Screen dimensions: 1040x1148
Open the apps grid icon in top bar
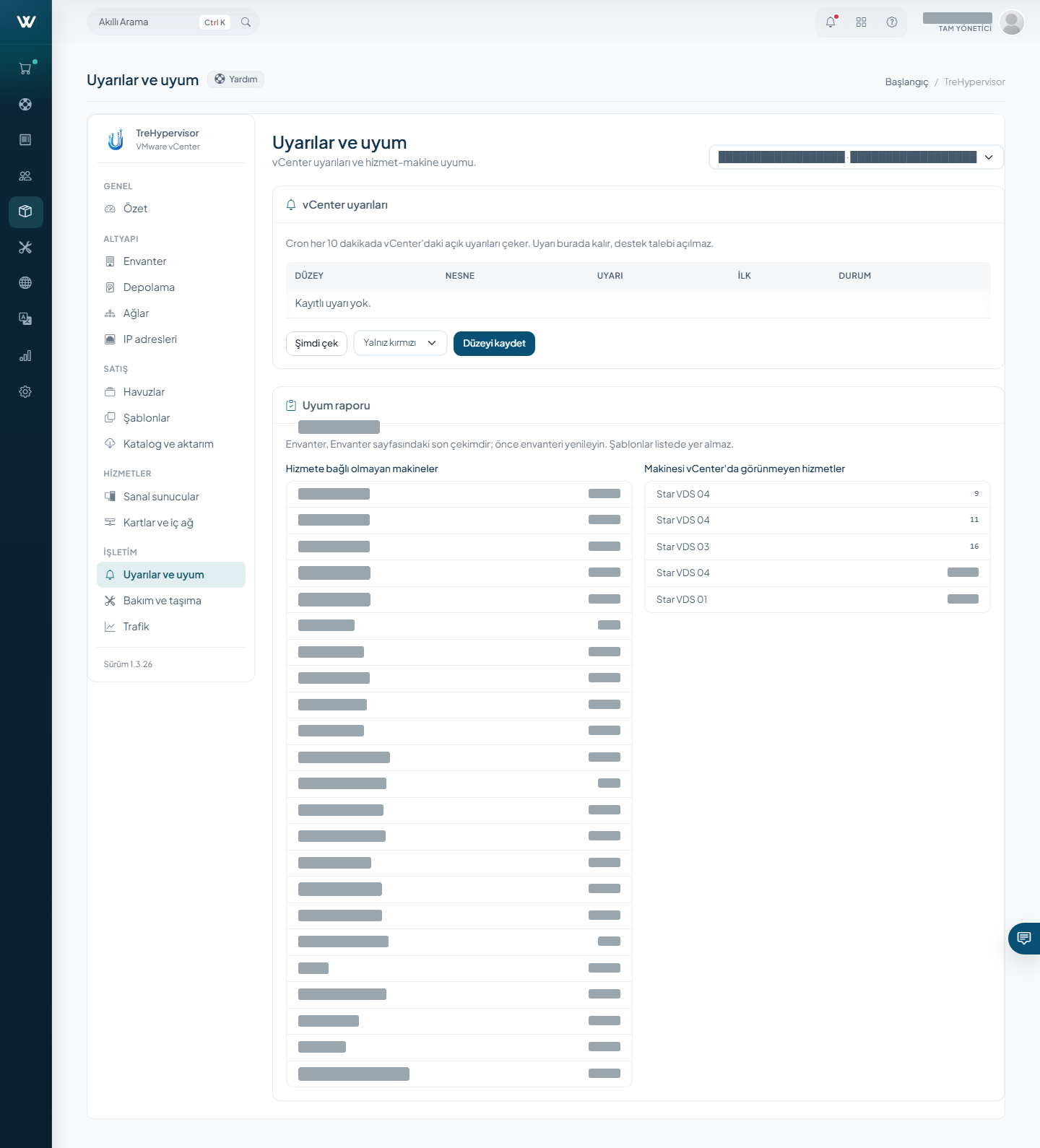tap(861, 22)
